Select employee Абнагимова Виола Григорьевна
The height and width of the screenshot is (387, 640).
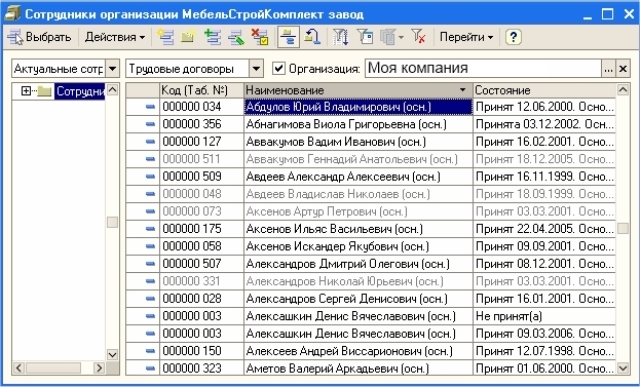click(358, 124)
